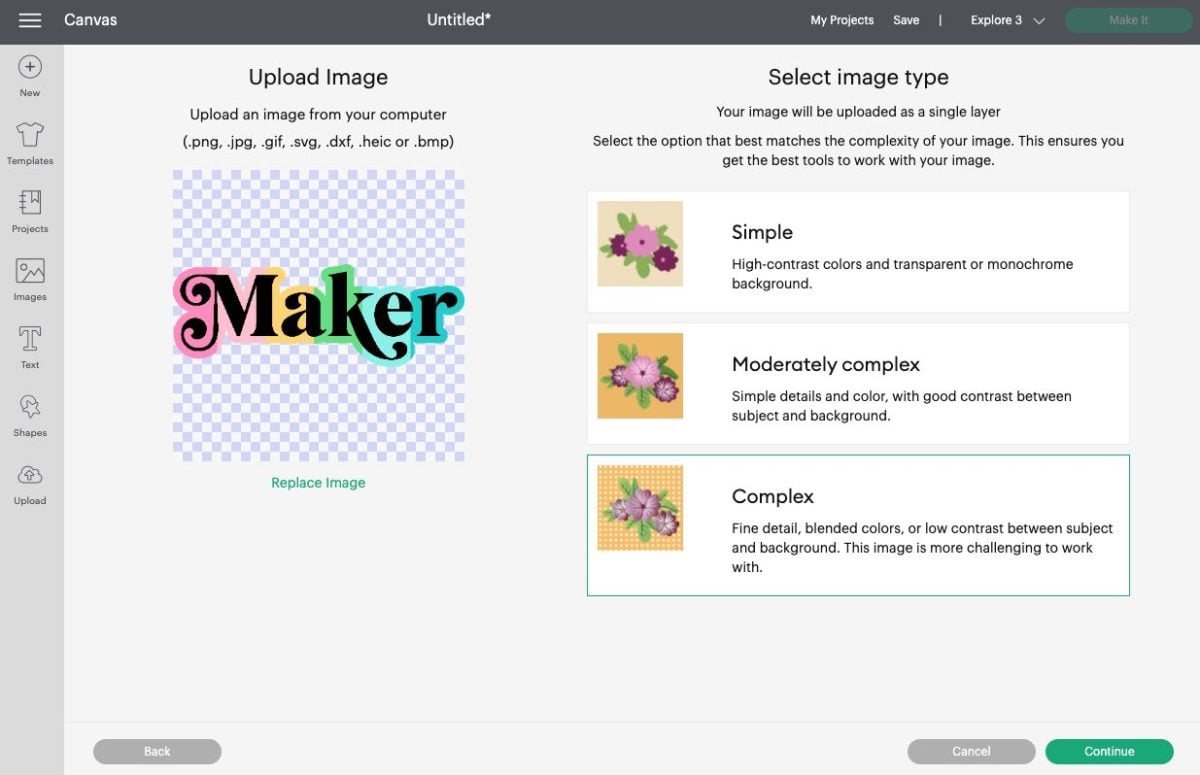Click the Complex flower thumbnail
This screenshot has height=775, width=1200.
click(x=640, y=508)
